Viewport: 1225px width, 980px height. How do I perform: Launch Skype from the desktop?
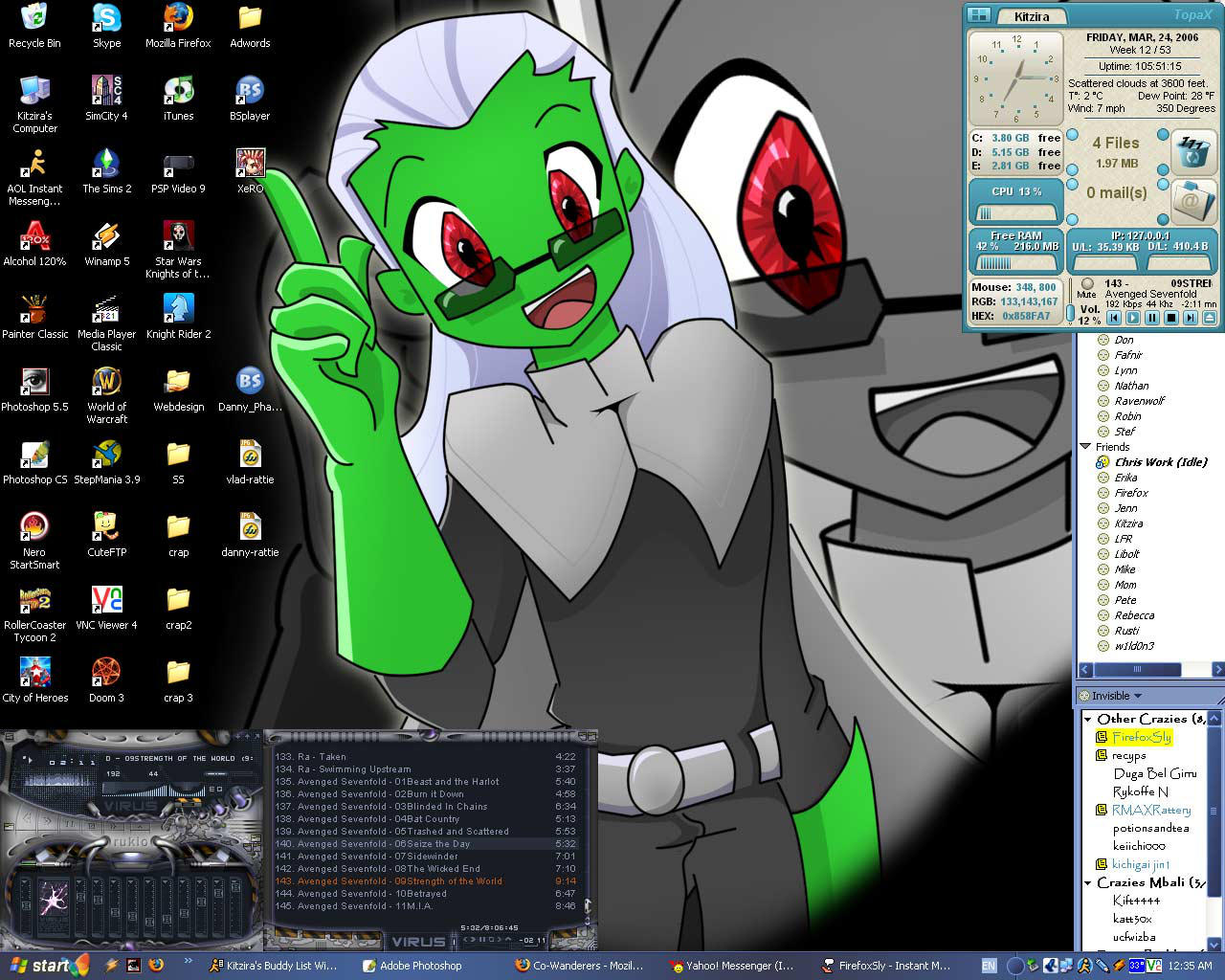click(106, 26)
